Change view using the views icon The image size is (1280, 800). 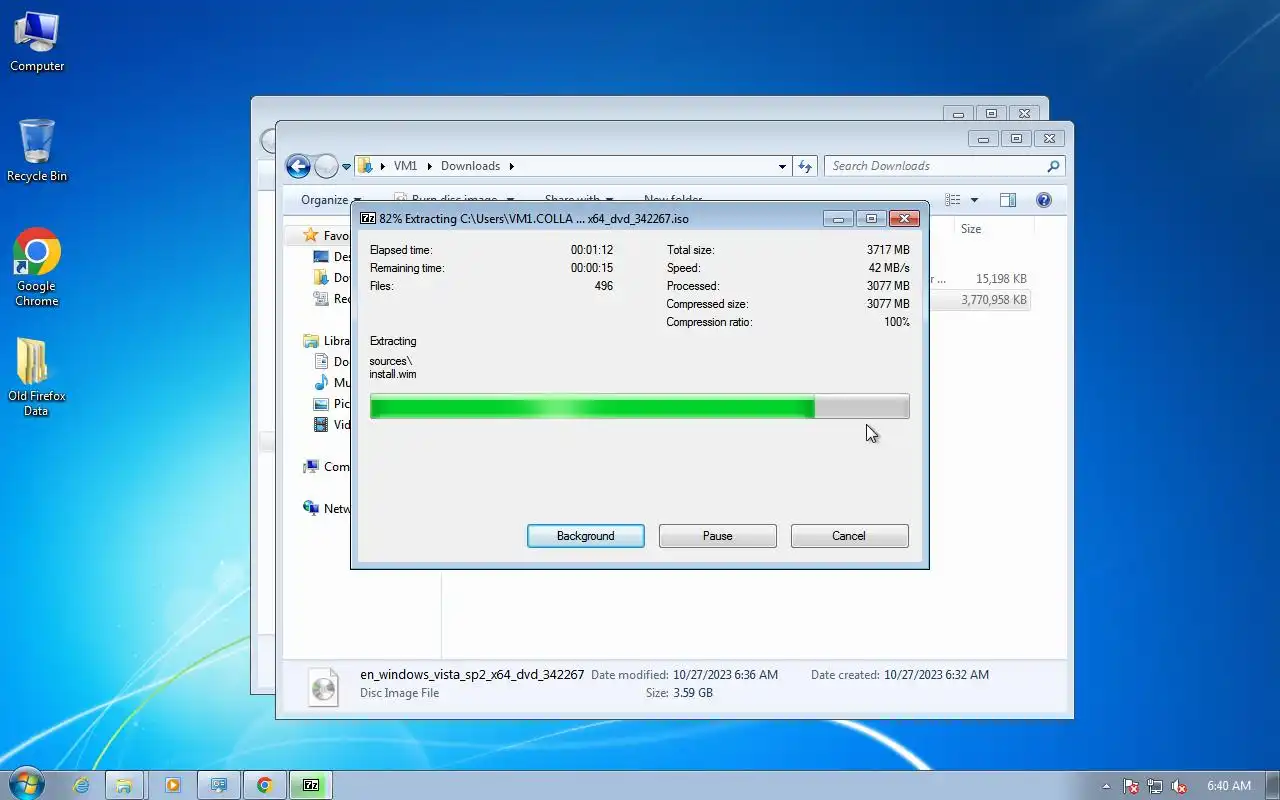coord(953,200)
